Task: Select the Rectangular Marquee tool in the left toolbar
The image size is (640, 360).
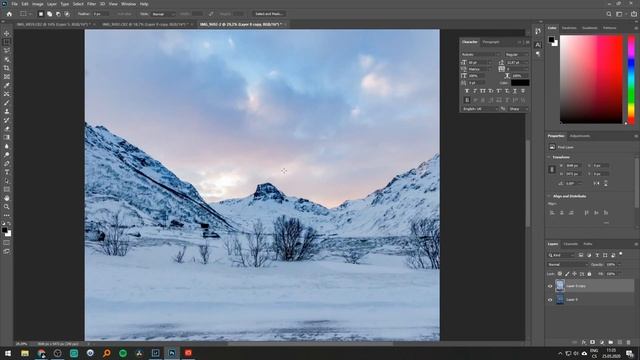Action: (7, 42)
